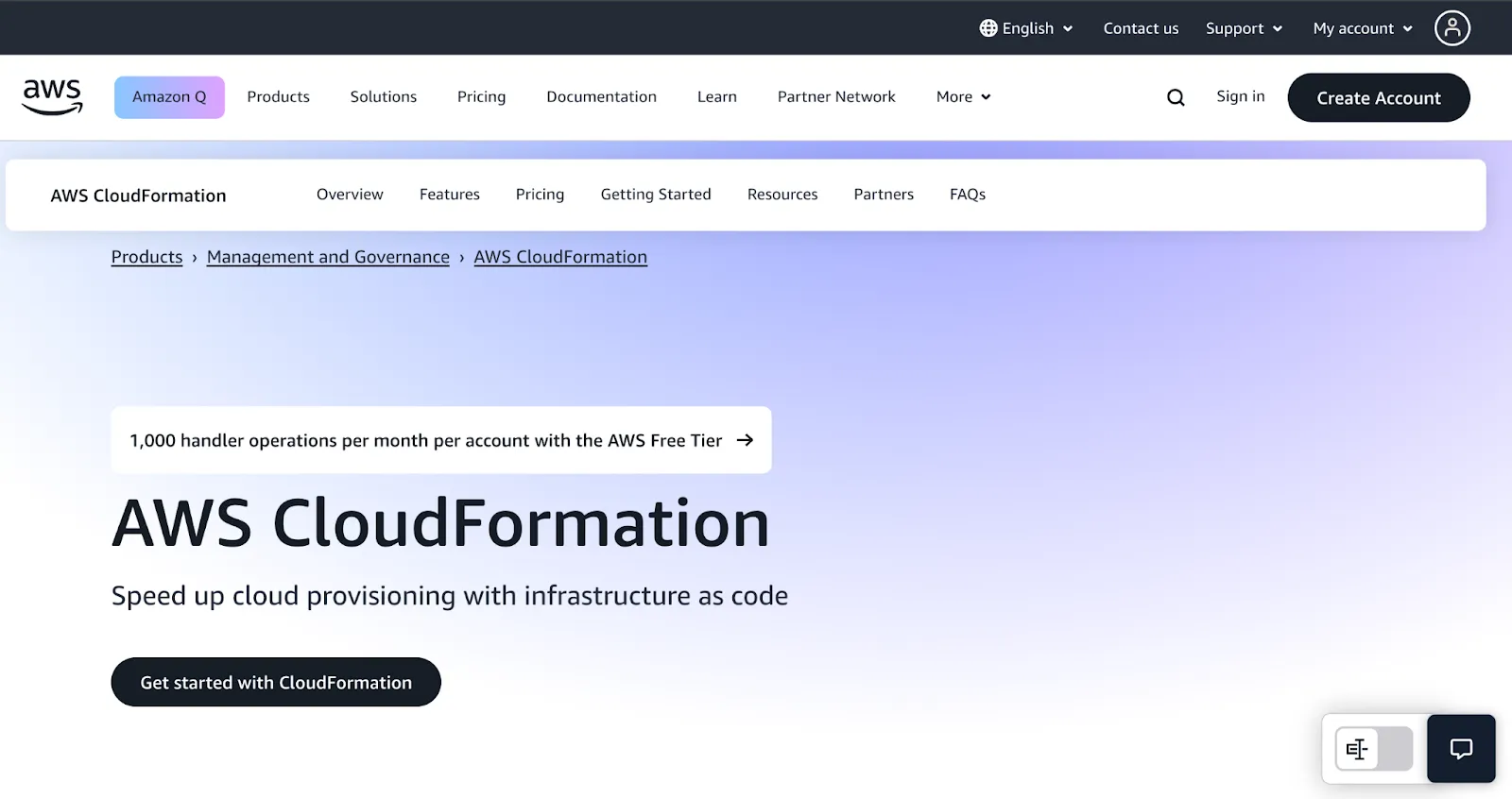Open the Learn menu
The height and width of the screenshot is (799, 1512).
point(716,96)
